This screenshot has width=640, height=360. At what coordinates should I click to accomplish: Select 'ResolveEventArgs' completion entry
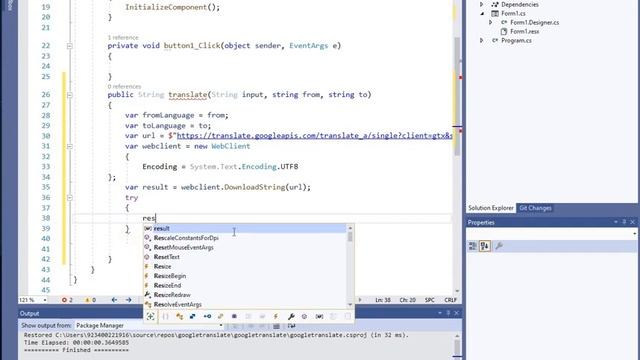(x=244, y=304)
